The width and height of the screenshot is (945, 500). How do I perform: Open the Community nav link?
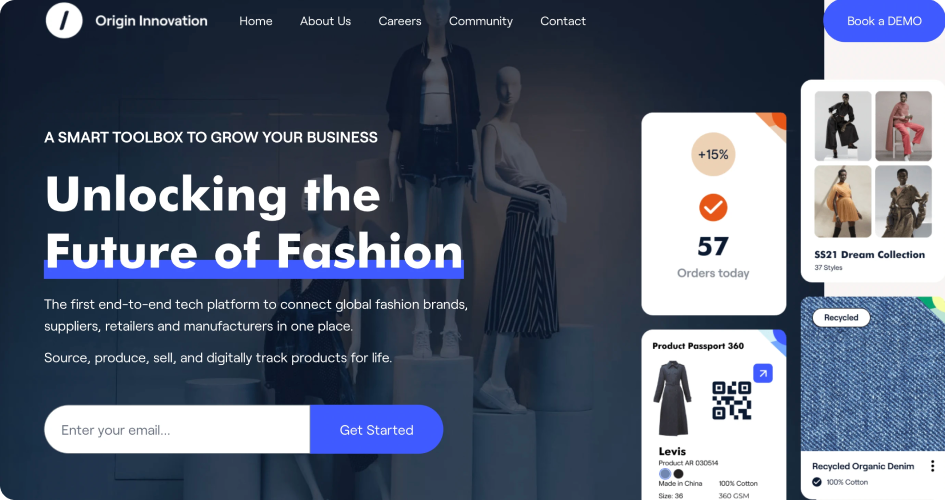click(480, 21)
